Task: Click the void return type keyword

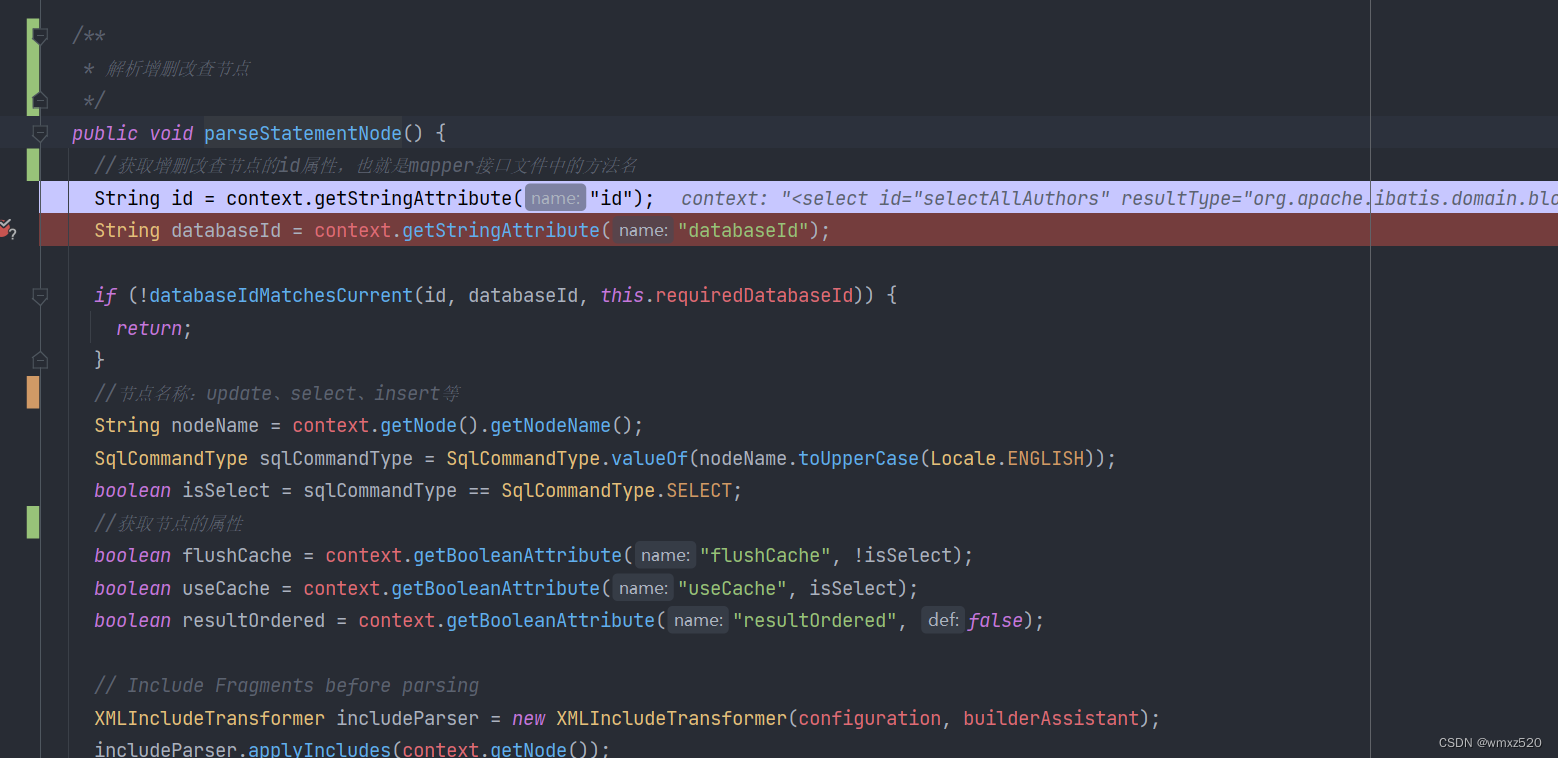Action: point(171,133)
